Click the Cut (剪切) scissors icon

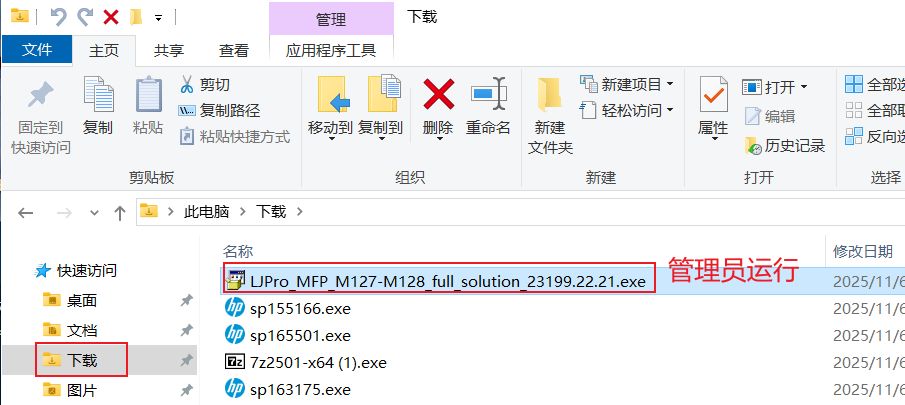[187, 84]
